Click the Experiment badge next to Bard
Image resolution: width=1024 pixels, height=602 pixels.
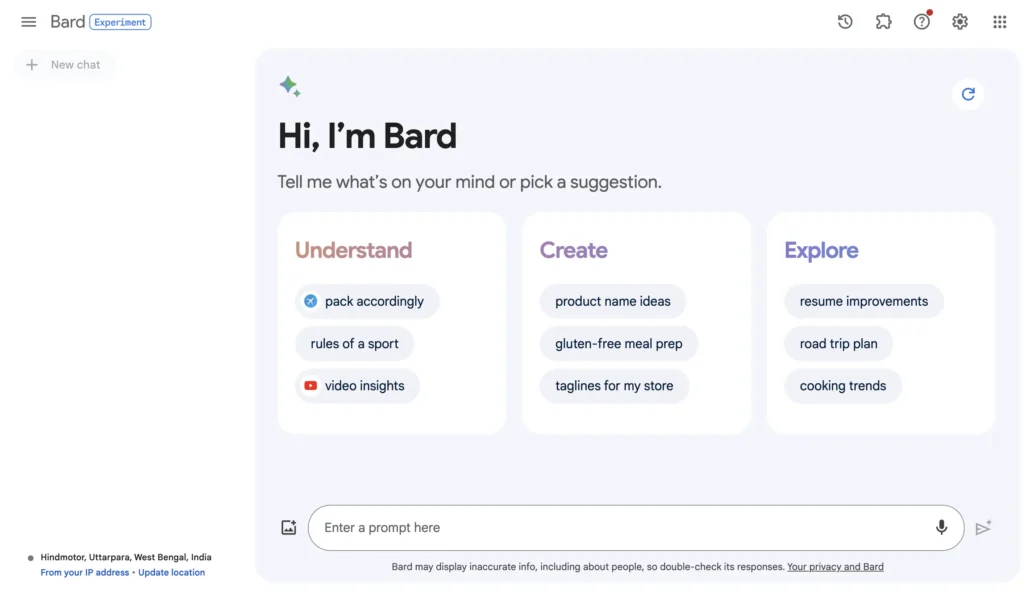pyautogui.click(x=120, y=21)
